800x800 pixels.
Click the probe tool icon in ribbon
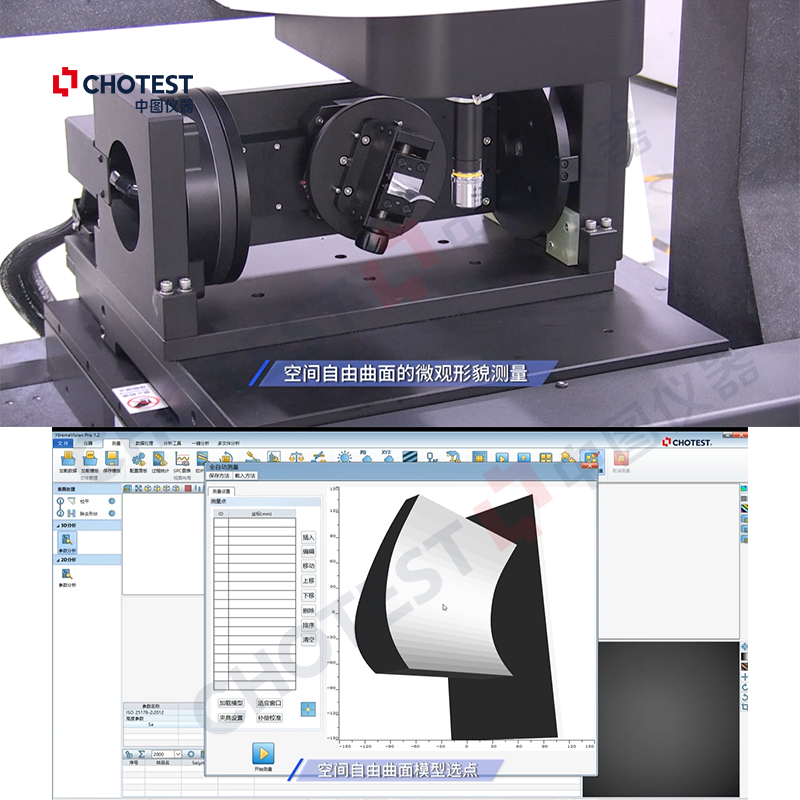pyautogui.click(x=252, y=457)
